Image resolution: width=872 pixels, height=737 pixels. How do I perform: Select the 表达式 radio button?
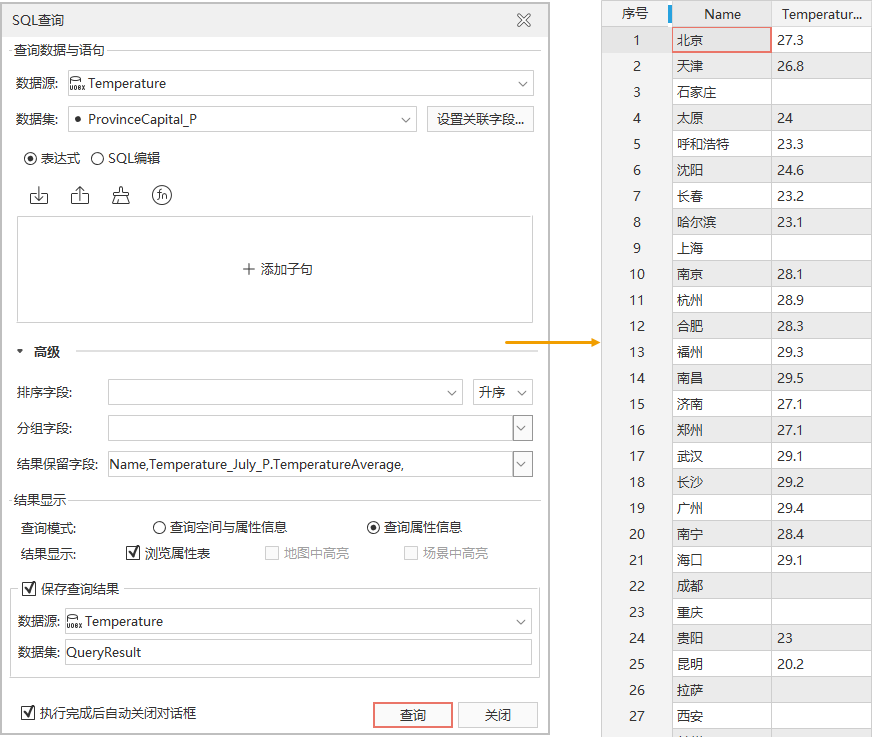pyautogui.click(x=30, y=158)
